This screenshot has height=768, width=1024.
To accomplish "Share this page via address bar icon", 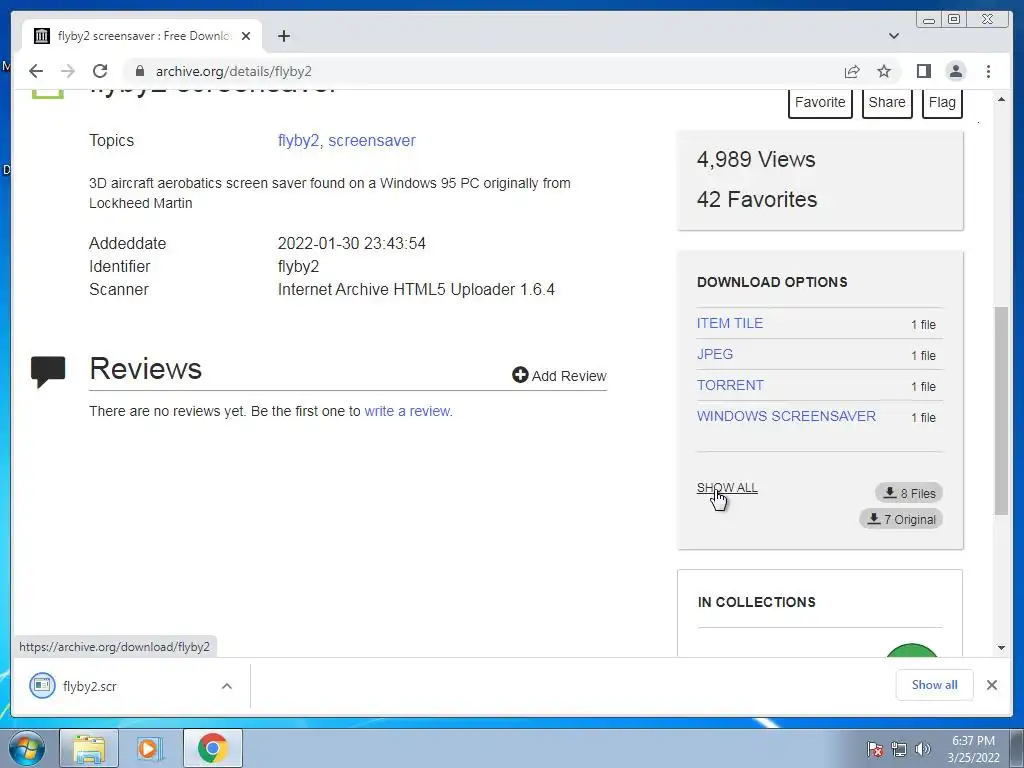I will pos(852,71).
